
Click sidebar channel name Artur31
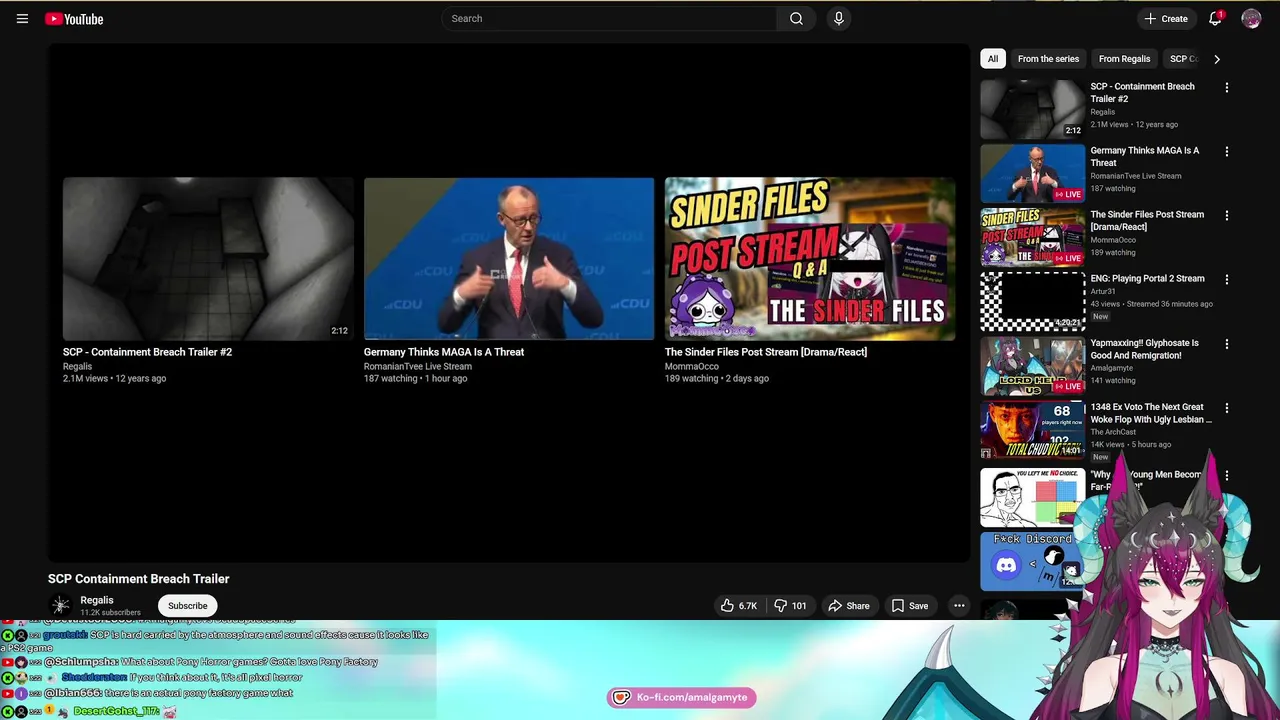(x=1104, y=291)
